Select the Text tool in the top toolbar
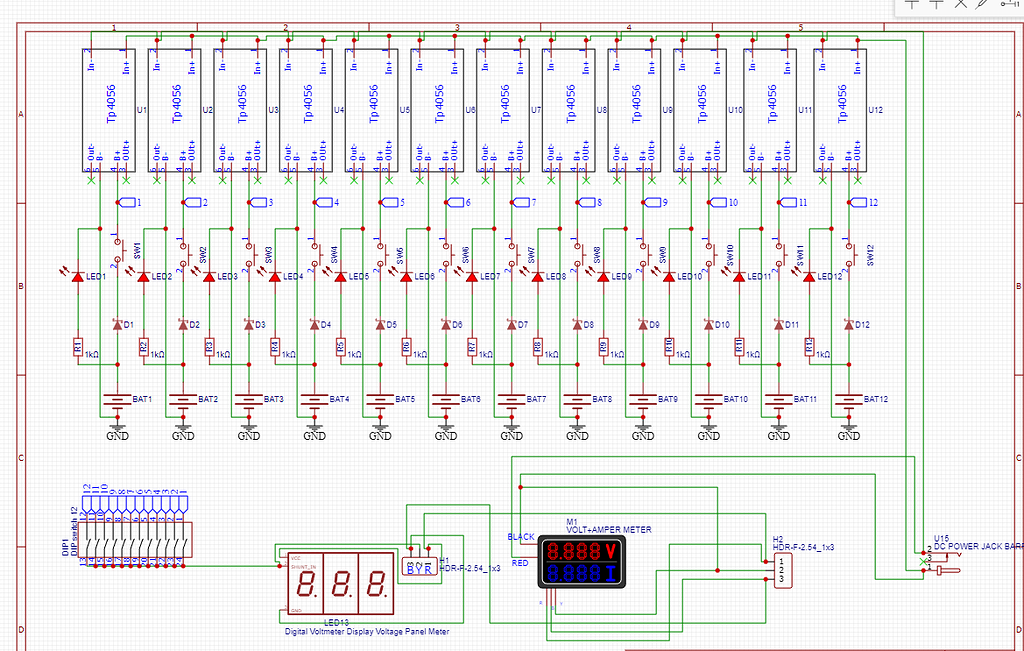This screenshot has width=1024, height=651. click(x=912, y=5)
